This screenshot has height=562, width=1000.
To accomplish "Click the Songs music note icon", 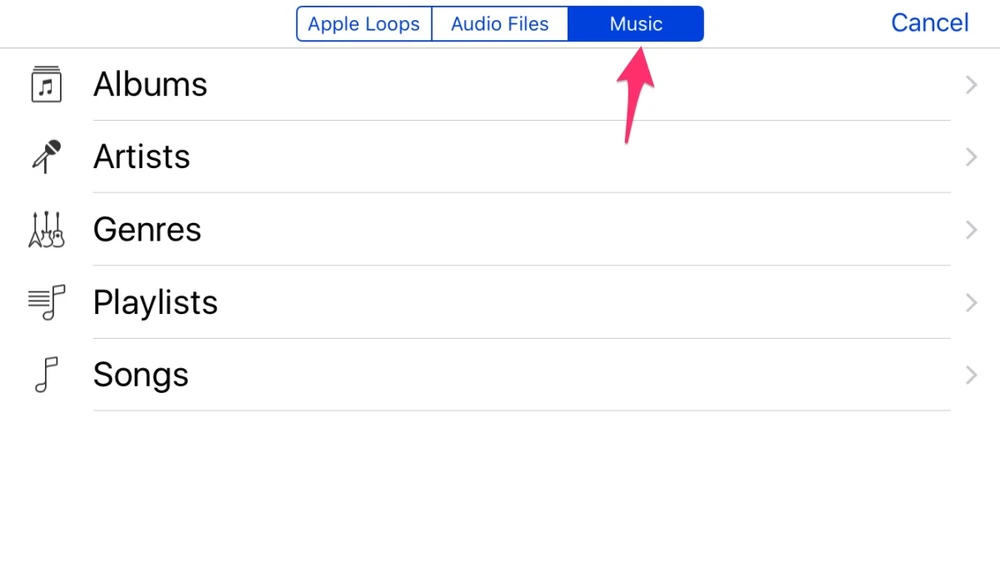I will [x=46, y=375].
